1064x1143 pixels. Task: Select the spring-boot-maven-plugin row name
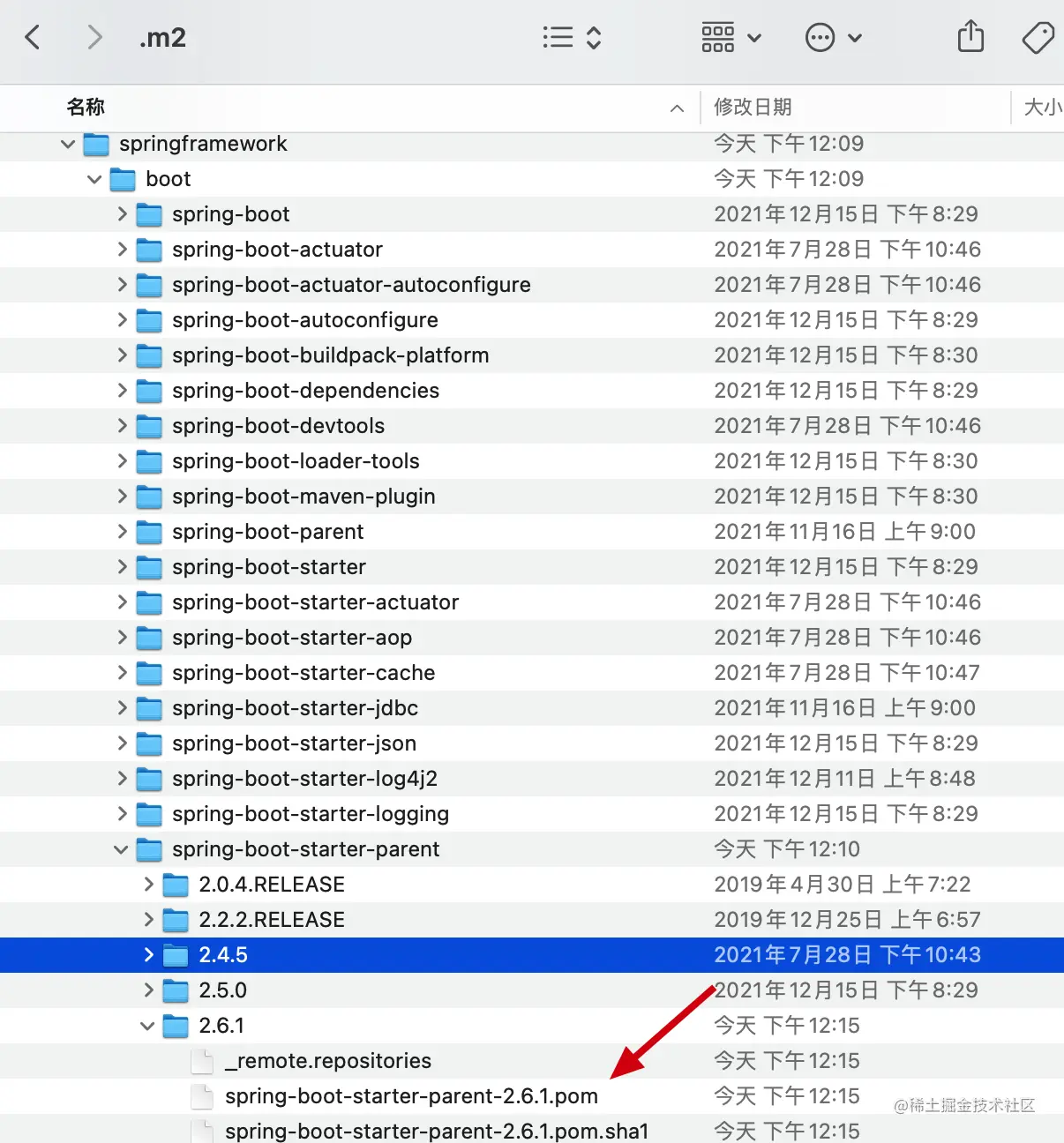[303, 497]
